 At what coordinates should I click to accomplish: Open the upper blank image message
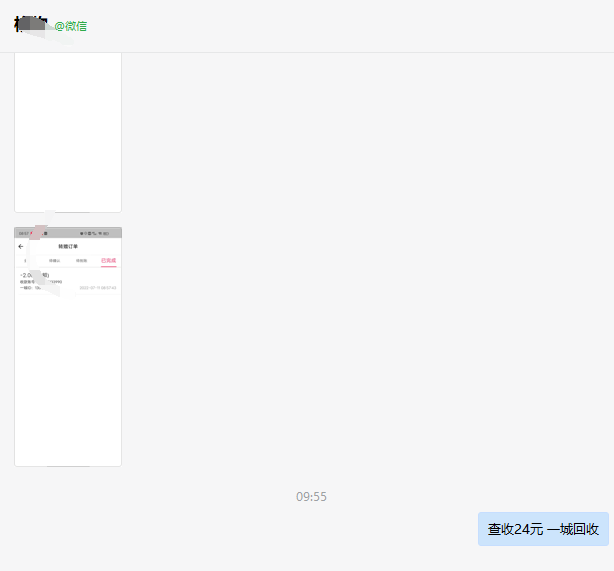(x=68, y=130)
